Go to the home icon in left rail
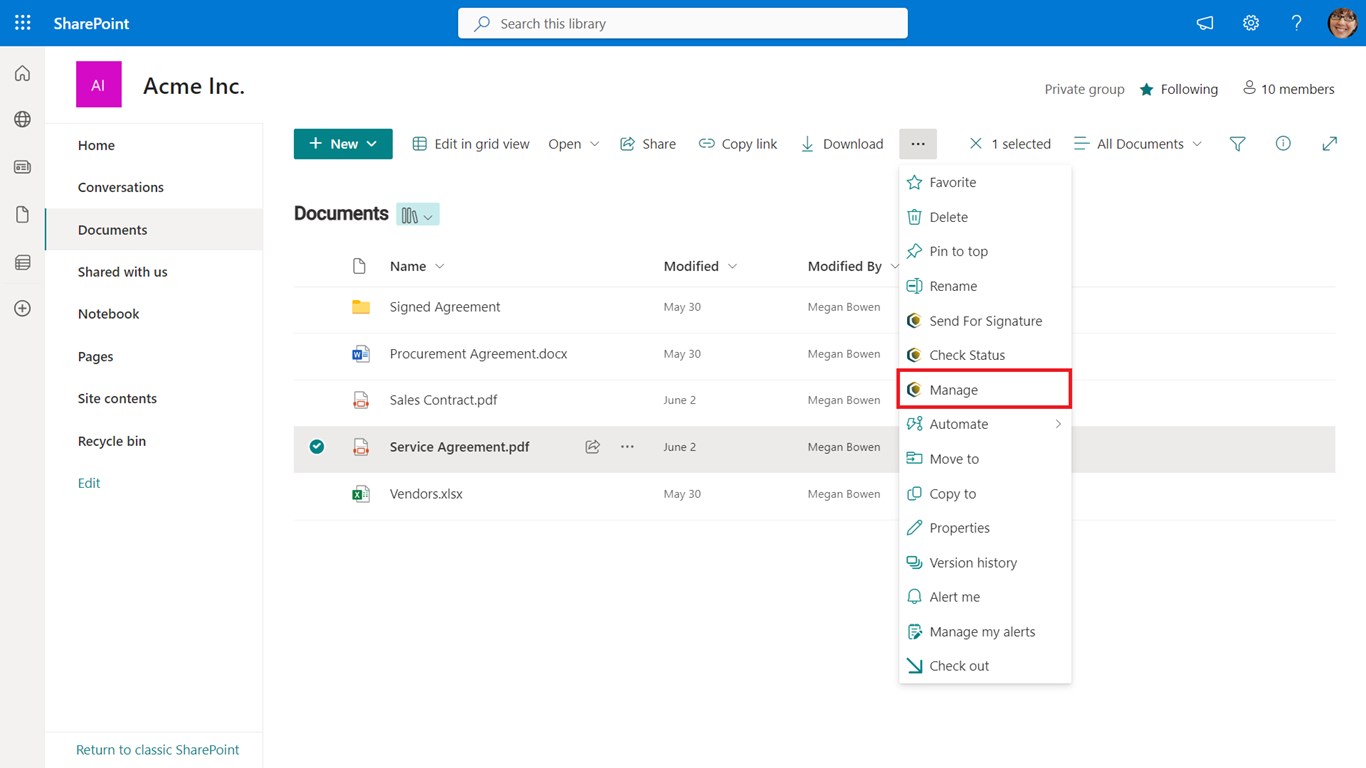This screenshot has height=768, width=1366. [x=22, y=73]
